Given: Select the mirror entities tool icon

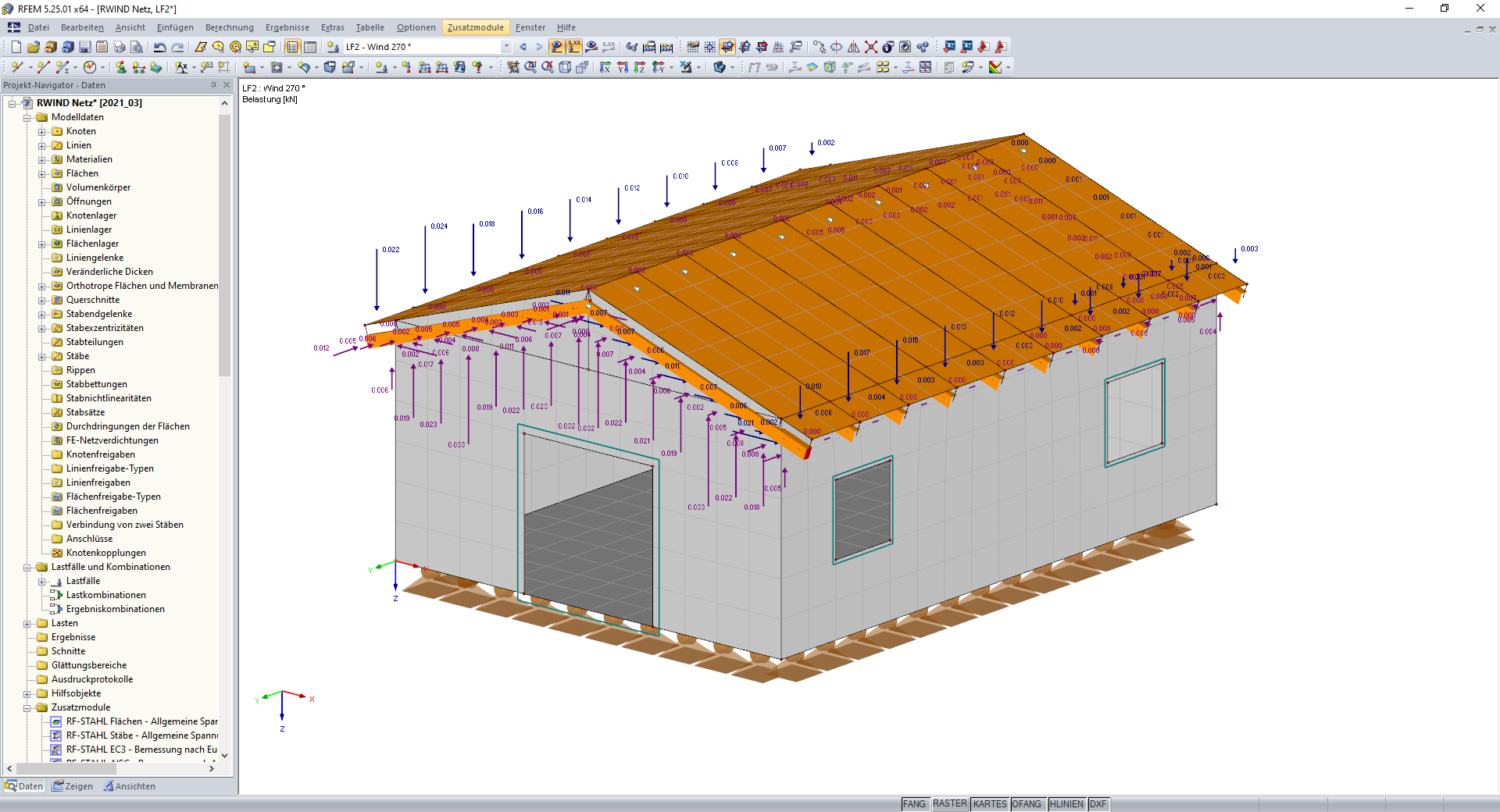Looking at the screenshot, I should (853, 47).
